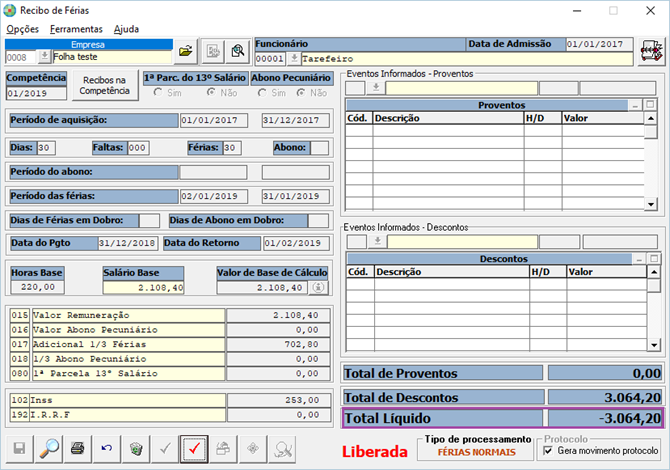Click the Valor Remuneração row
670x470 pixels.
pyautogui.click(x=170, y=315)
